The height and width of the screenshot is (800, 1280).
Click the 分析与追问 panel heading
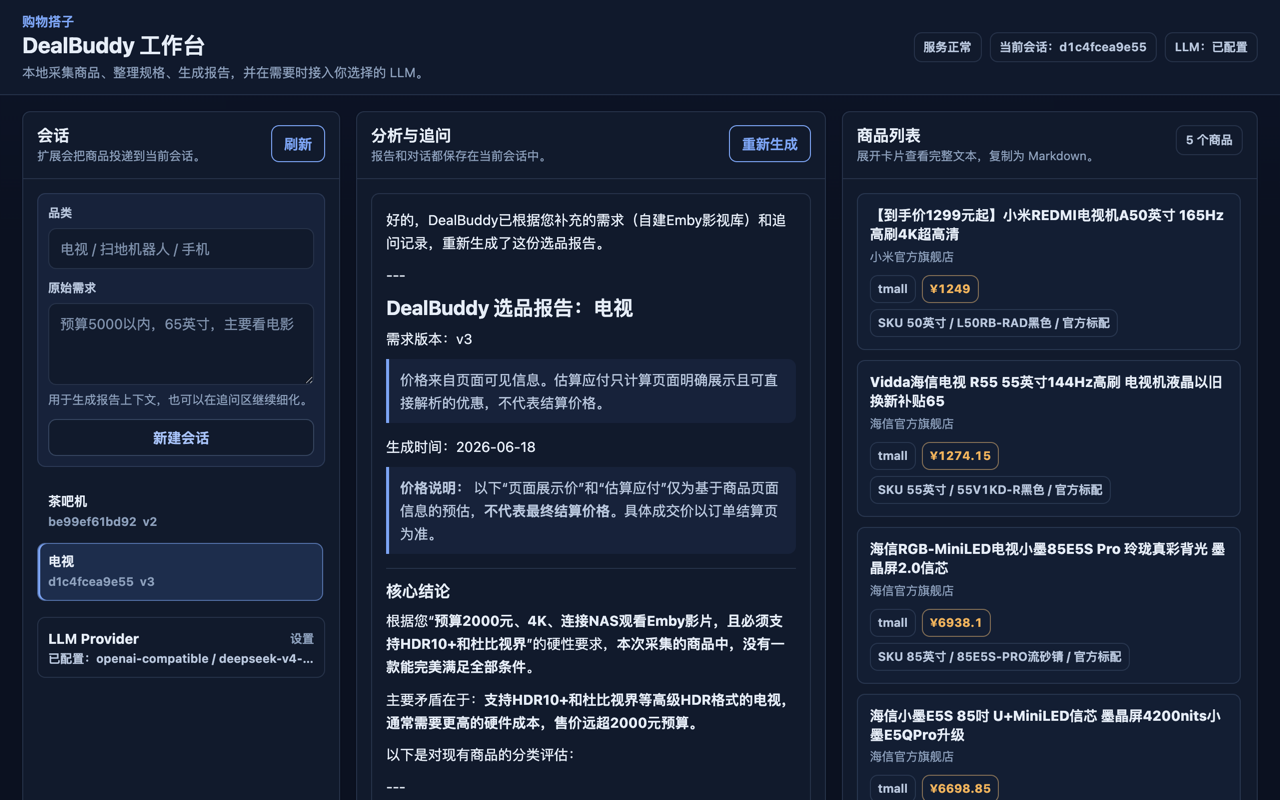click(411, 135)
